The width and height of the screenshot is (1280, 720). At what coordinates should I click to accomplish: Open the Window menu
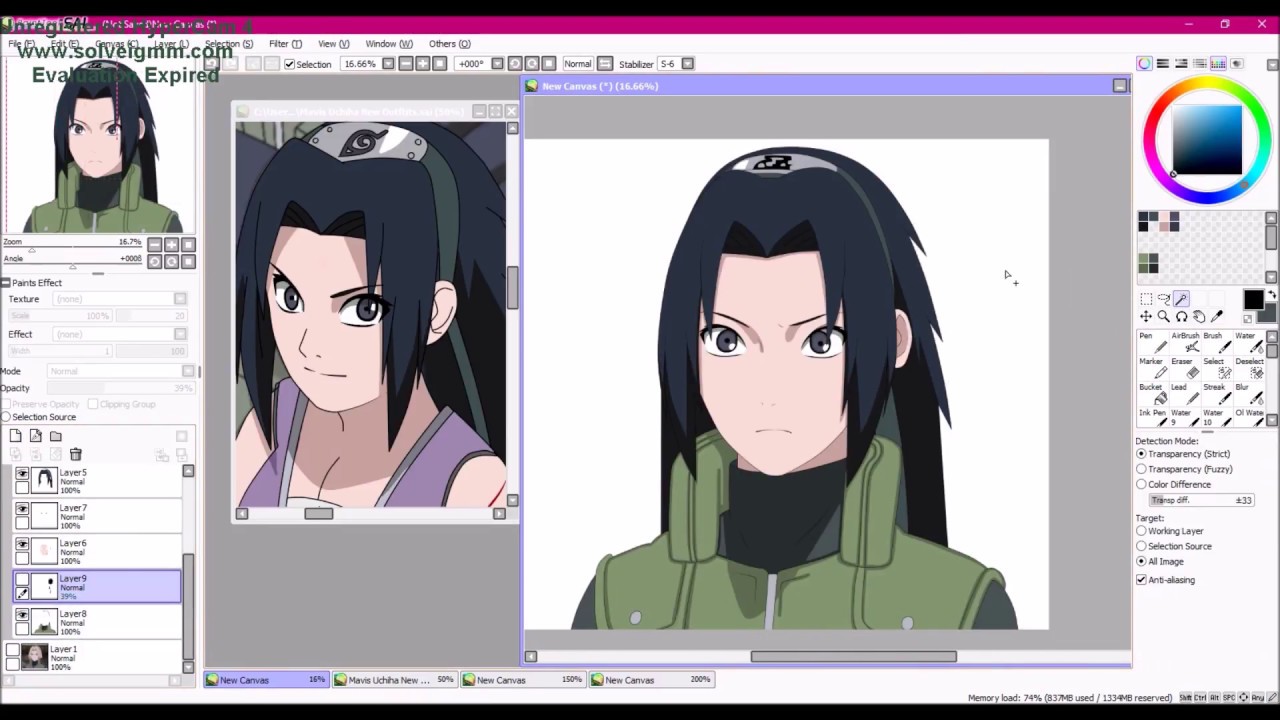point(388,44)
